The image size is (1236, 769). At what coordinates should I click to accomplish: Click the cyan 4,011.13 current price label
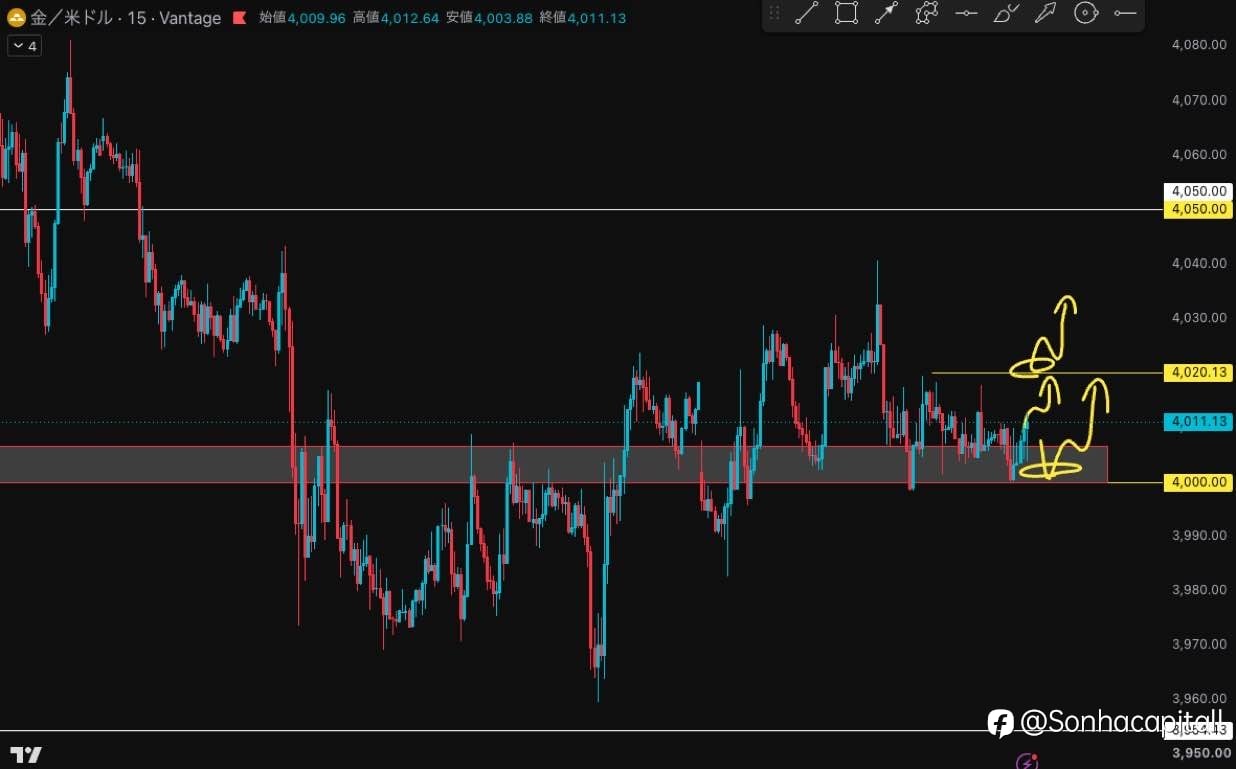[x=1198, y=421]
